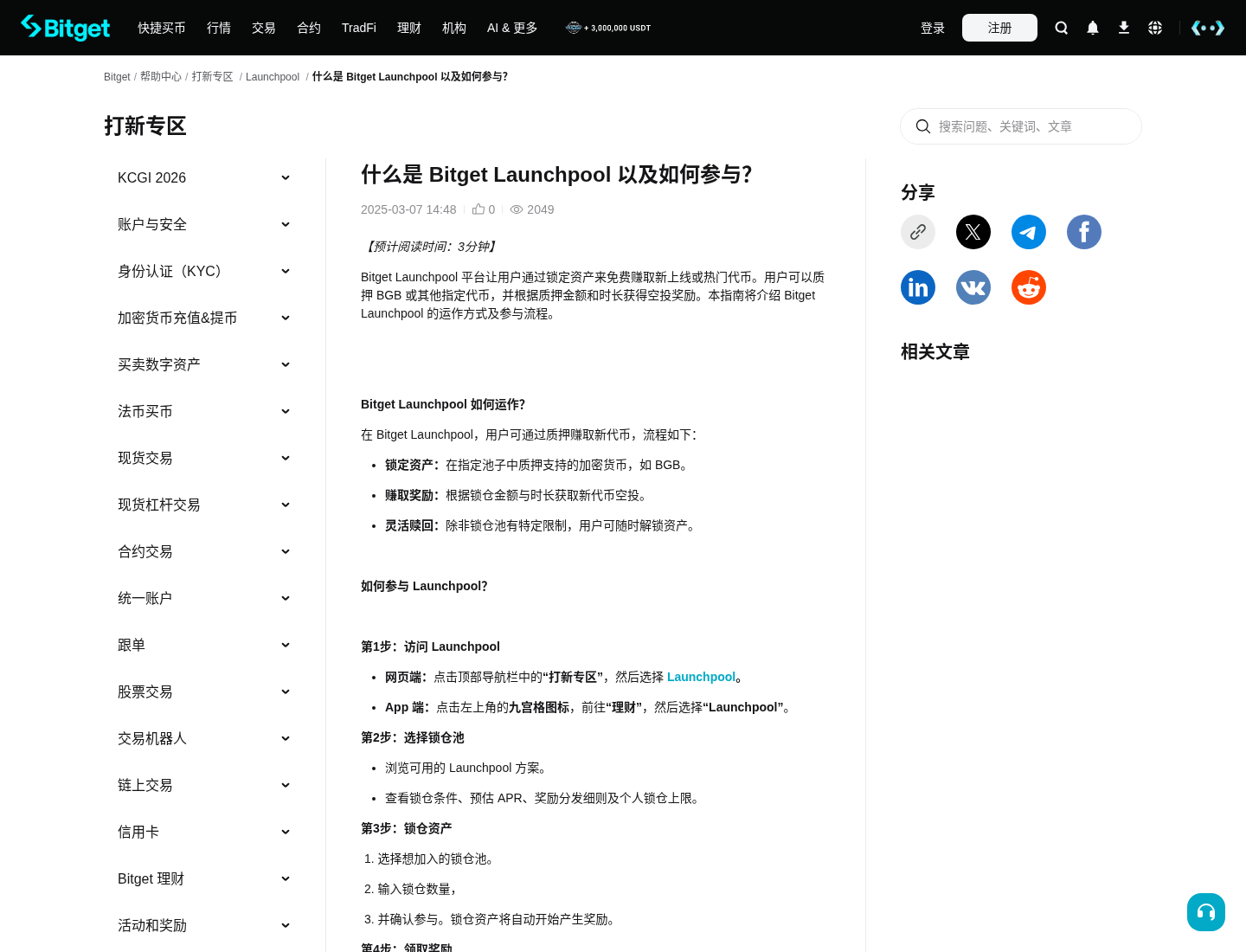Image resolution: width=1246 pixels, height=952 pixels.
Task: Click the 注册 register button
Action: pos(999,28)
